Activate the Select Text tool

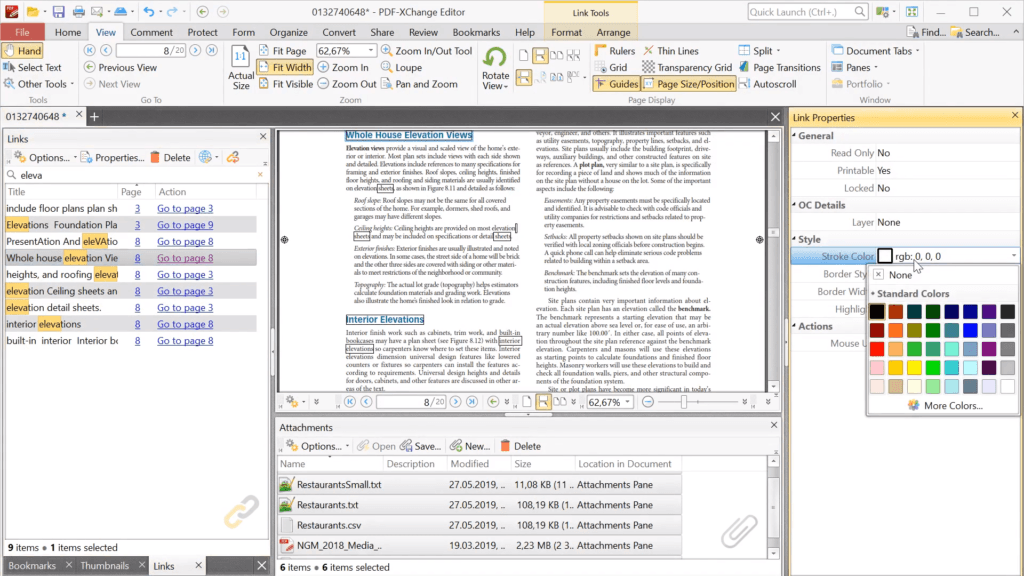pos(37,66)
